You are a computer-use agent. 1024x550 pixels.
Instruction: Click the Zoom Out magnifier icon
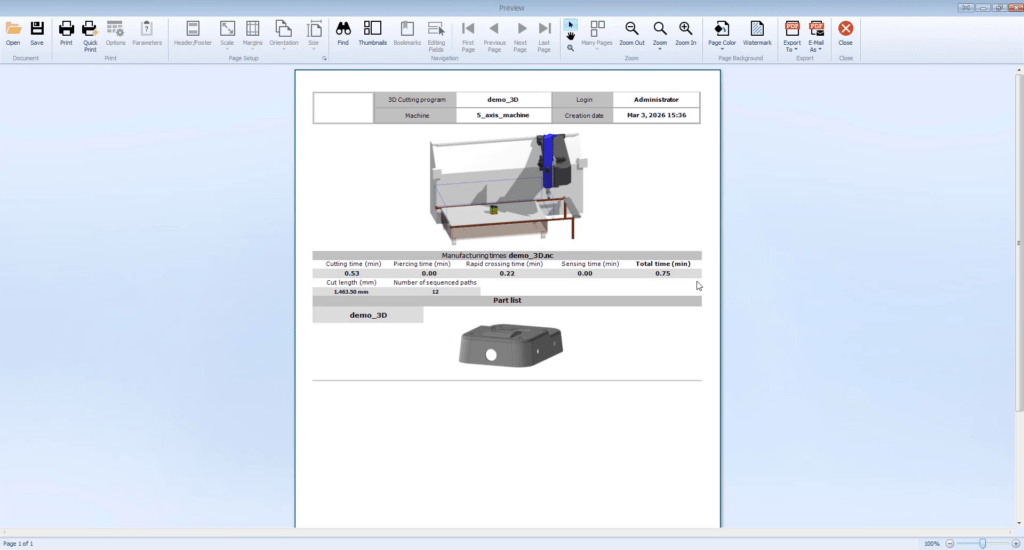pos(632,29)
